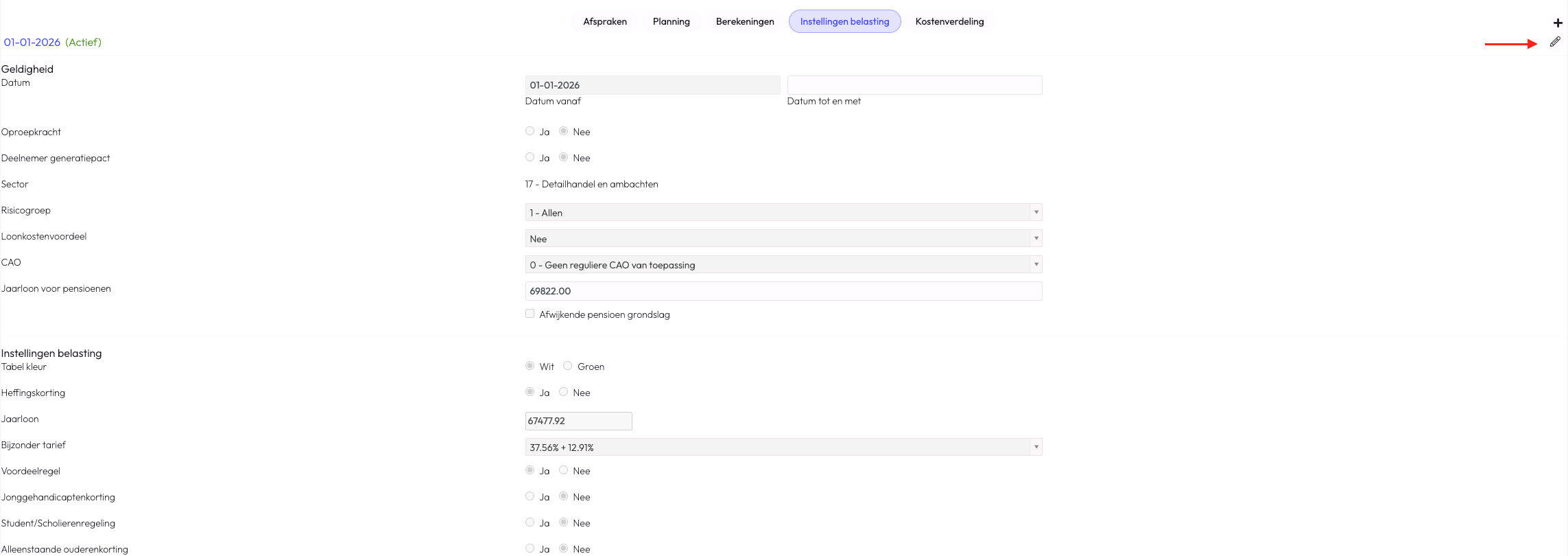Select Nee for Heffingskorting

(x=563, y=392)
